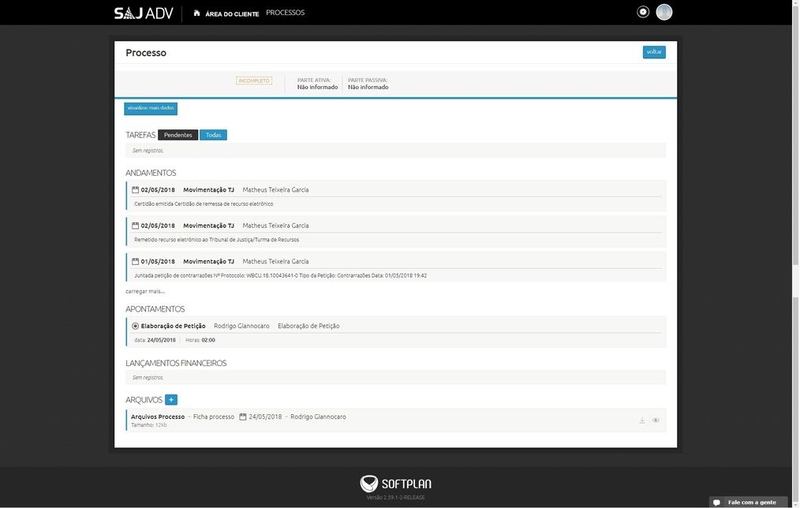Screen dimensions: 800x508
Task: Load more andamentos via carregar mais
Action: click(x=144, y=290)
